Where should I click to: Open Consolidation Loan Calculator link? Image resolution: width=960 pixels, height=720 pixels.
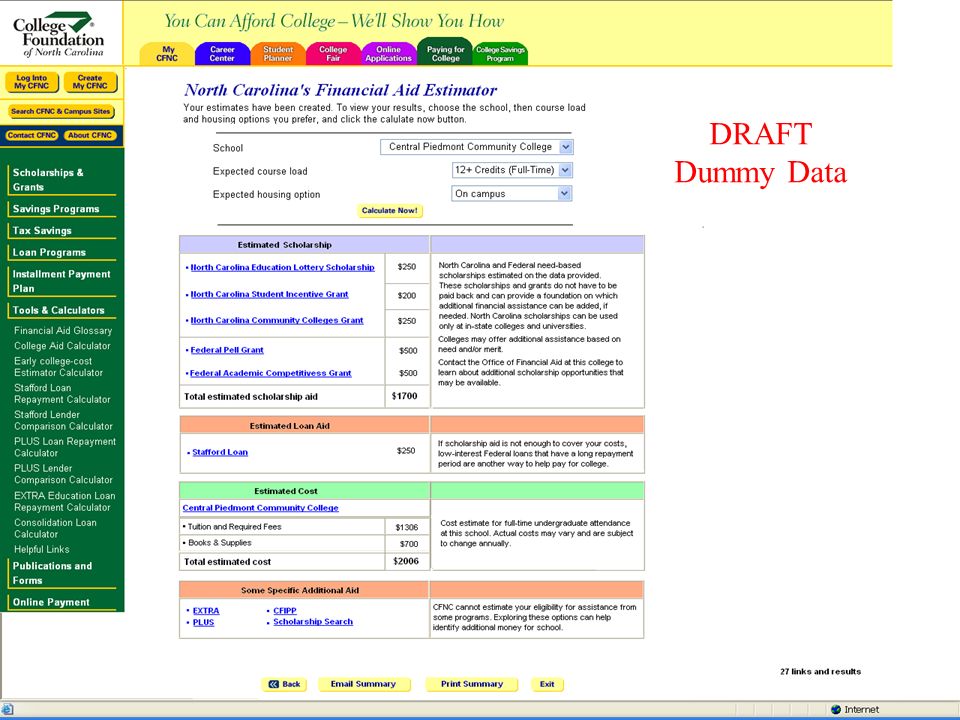[x=55, y=528]
